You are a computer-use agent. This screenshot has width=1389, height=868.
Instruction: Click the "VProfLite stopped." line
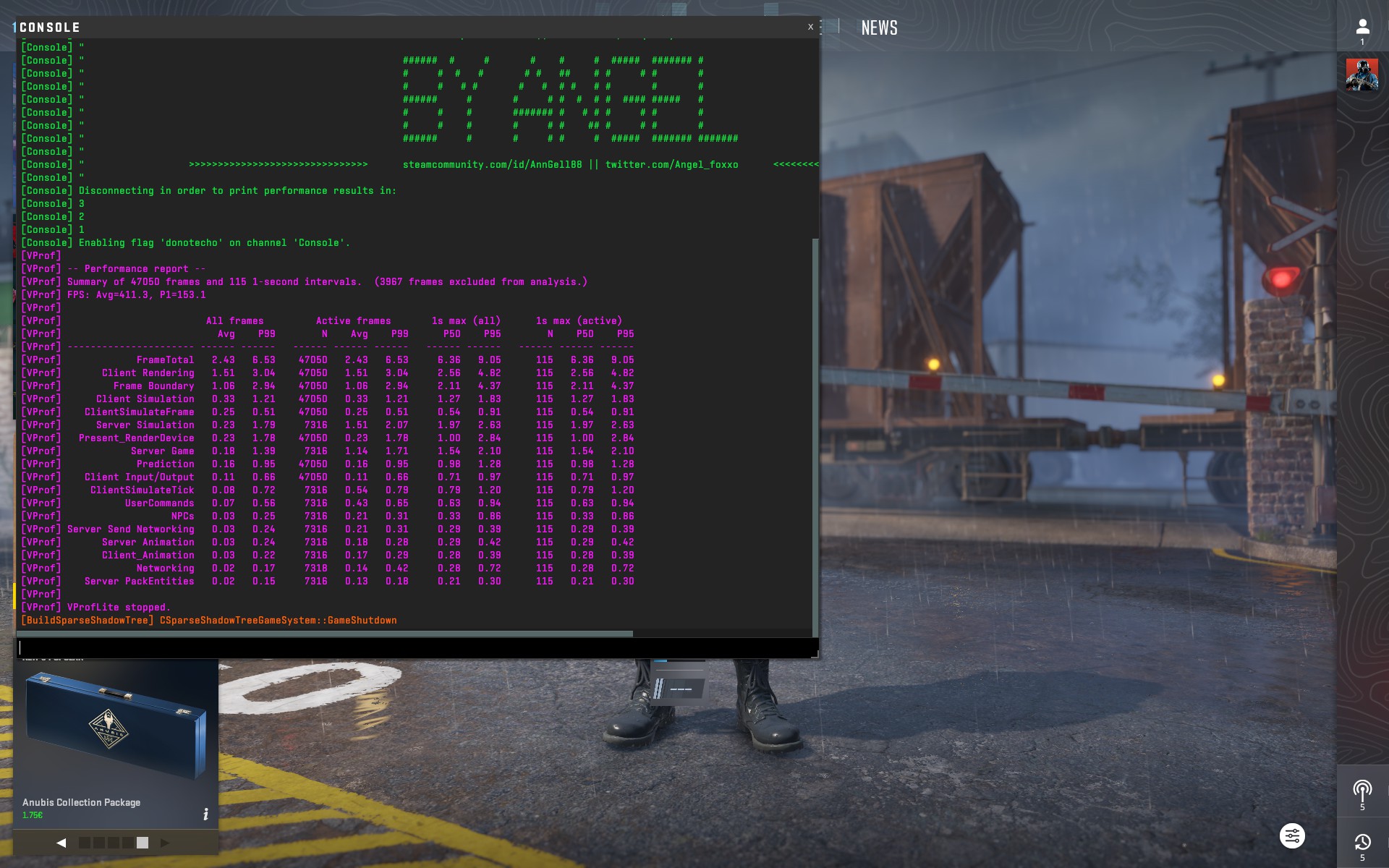point(119,608)
